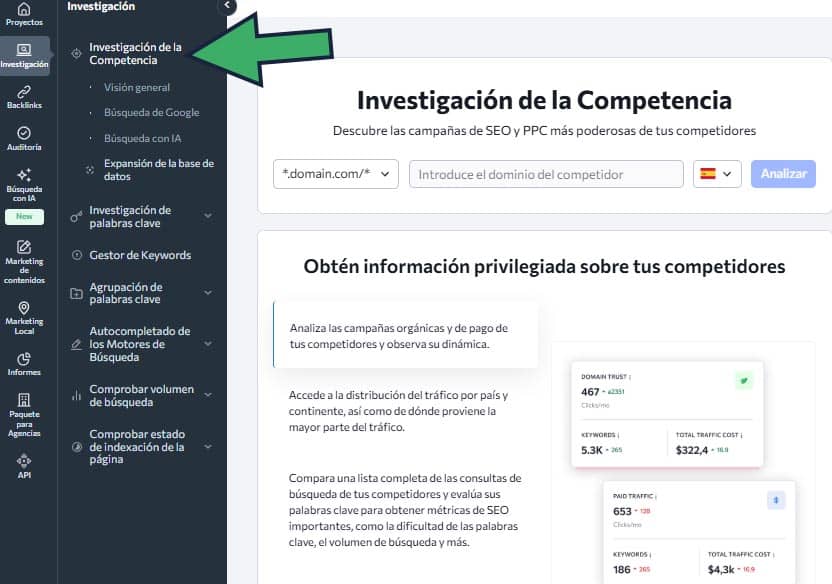
Task: Open Gestor de Keywords link
Action: [139, 255]
